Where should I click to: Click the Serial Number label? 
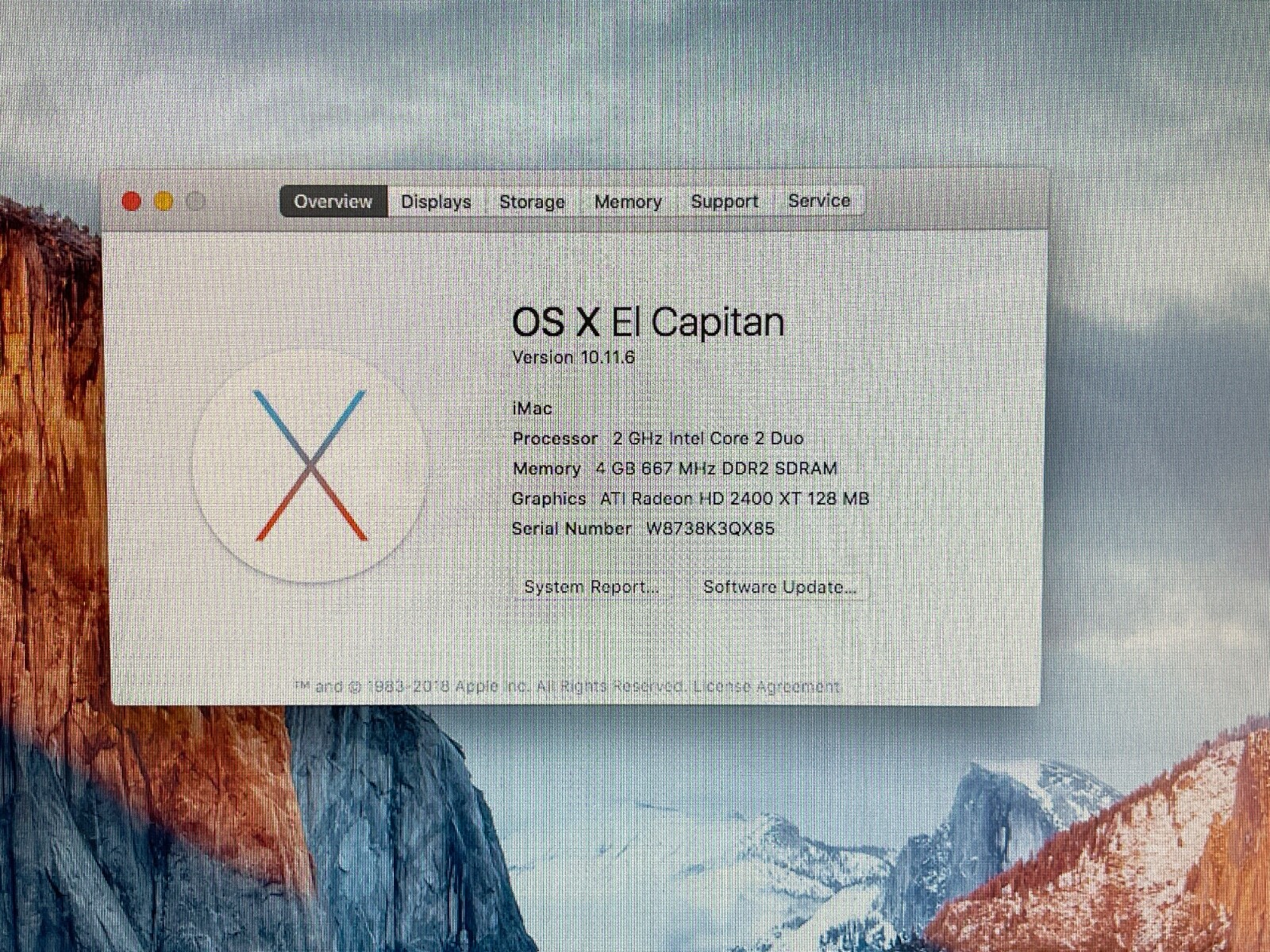pyautogui.click(x=571, y=528)
